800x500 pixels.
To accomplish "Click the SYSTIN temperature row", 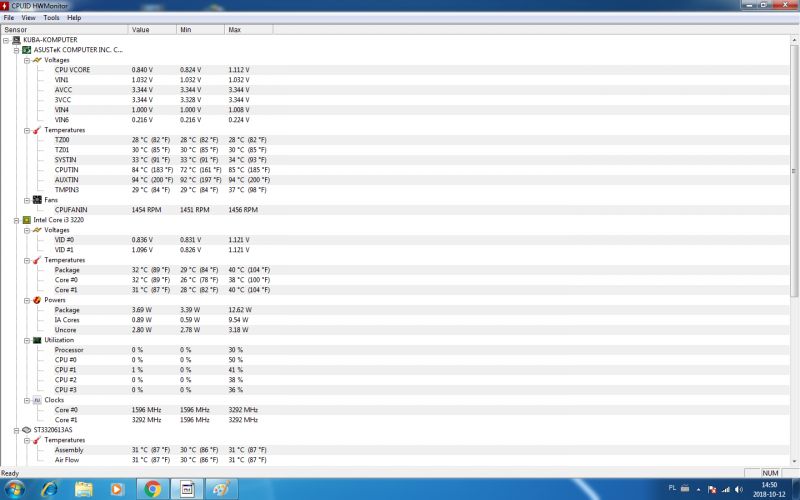I will 395,160.
